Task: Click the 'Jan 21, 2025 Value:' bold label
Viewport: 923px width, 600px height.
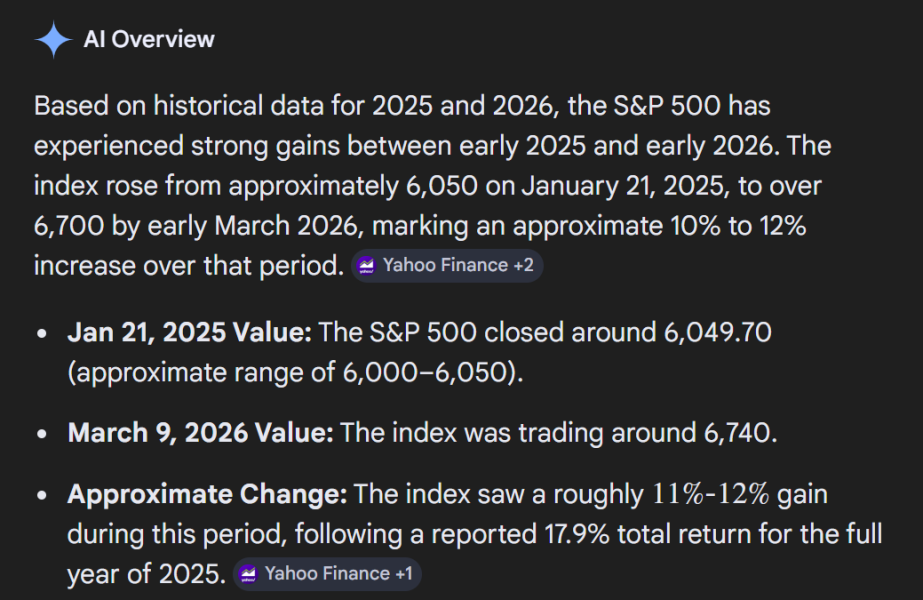Action: click(191, 333)
